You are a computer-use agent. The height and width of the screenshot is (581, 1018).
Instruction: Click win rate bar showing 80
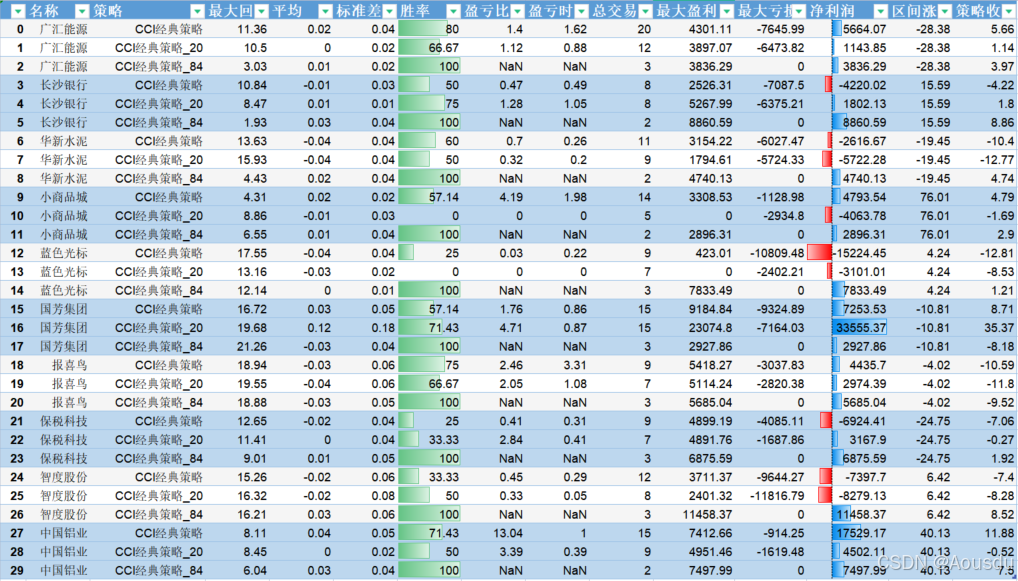click(x=429, y=29)
